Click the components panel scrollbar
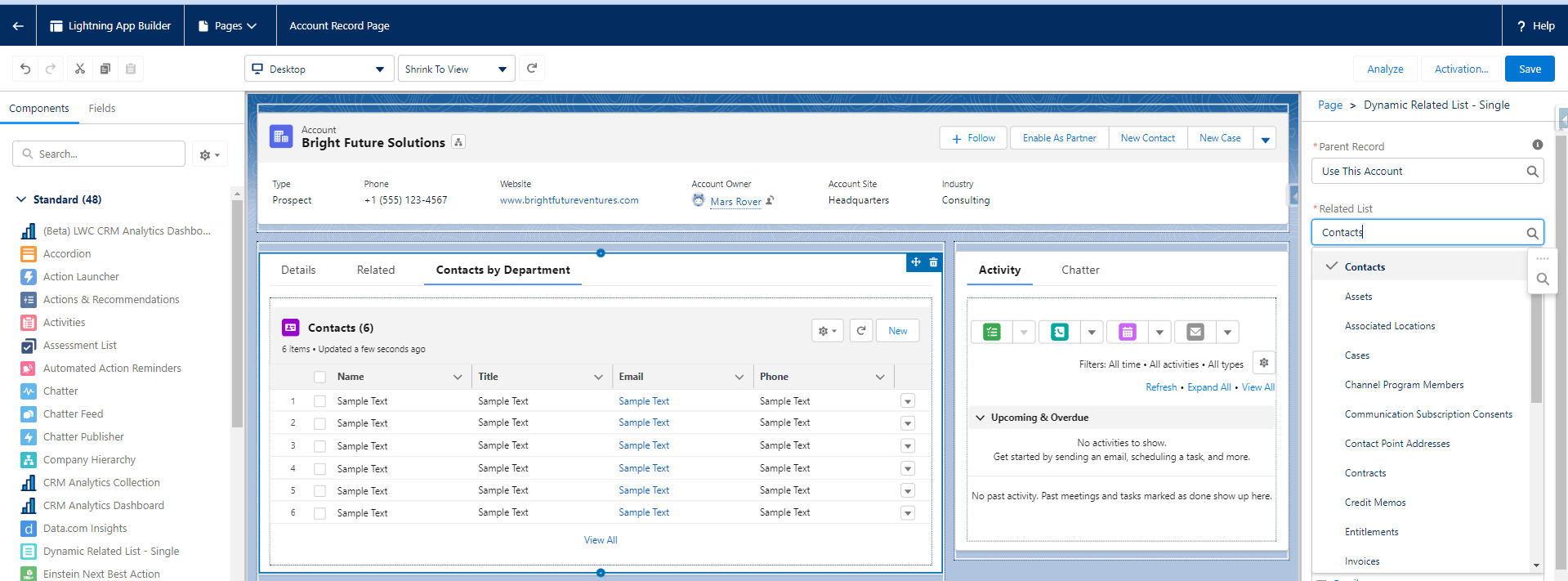Viewport: 1568px width, 581px height. [x=237, y=313]
